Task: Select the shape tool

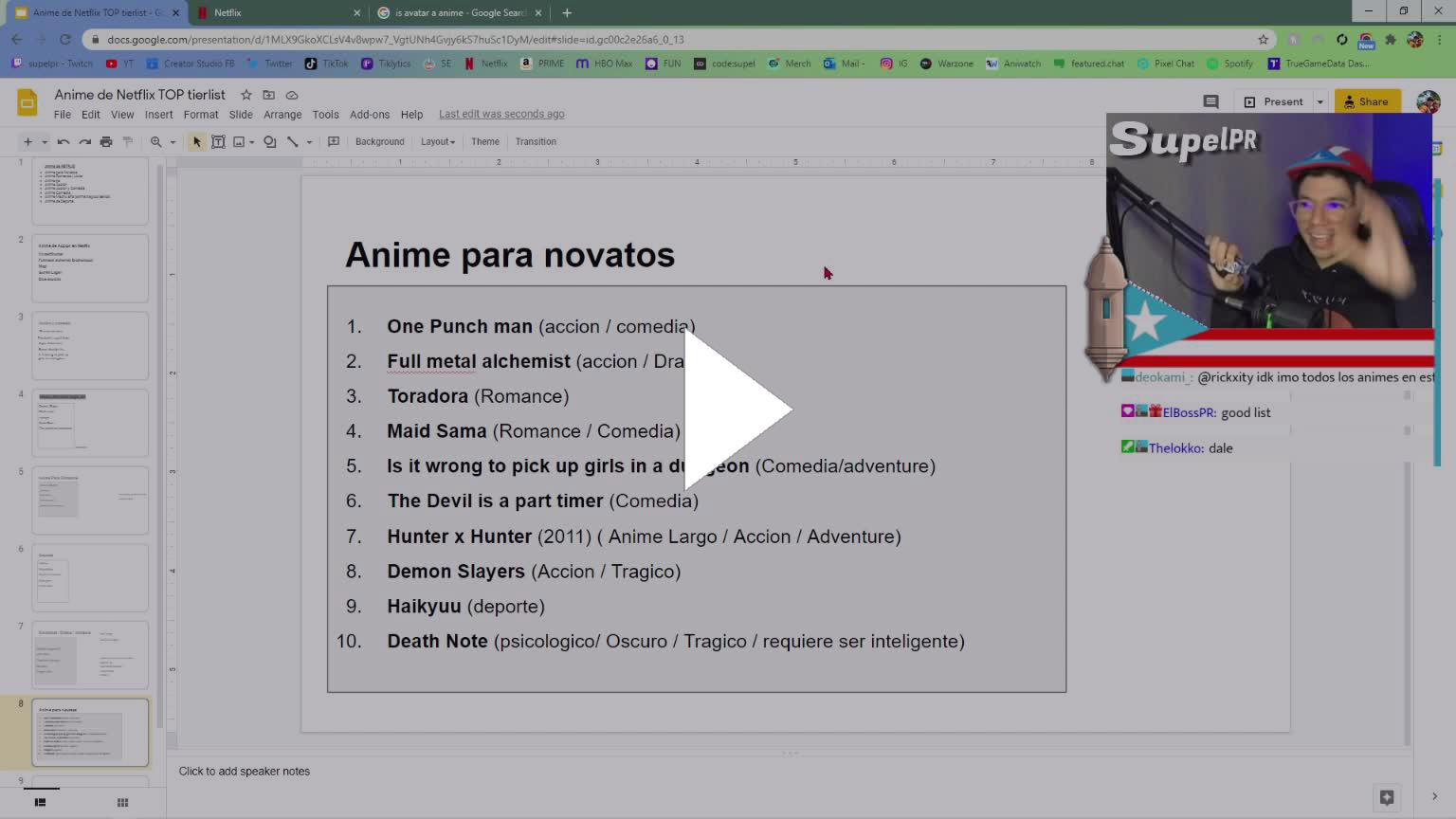Action: 270,142
